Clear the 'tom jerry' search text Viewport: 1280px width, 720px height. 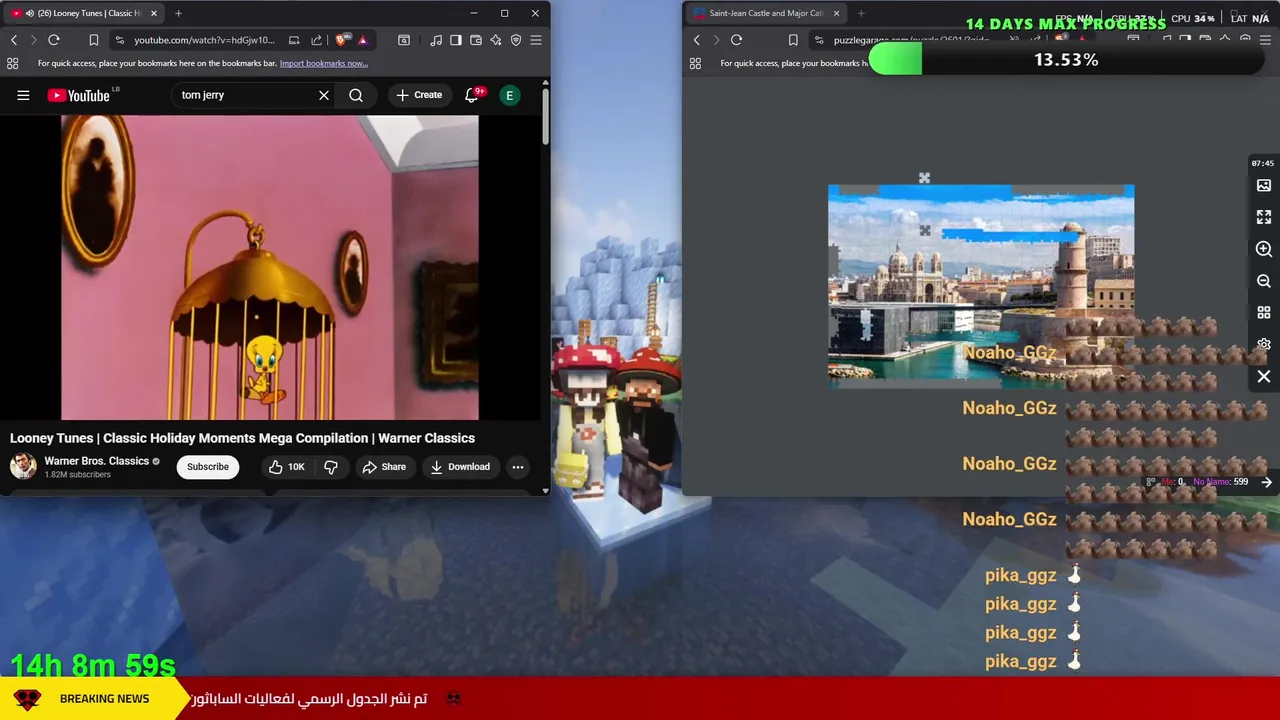point(324,95)
